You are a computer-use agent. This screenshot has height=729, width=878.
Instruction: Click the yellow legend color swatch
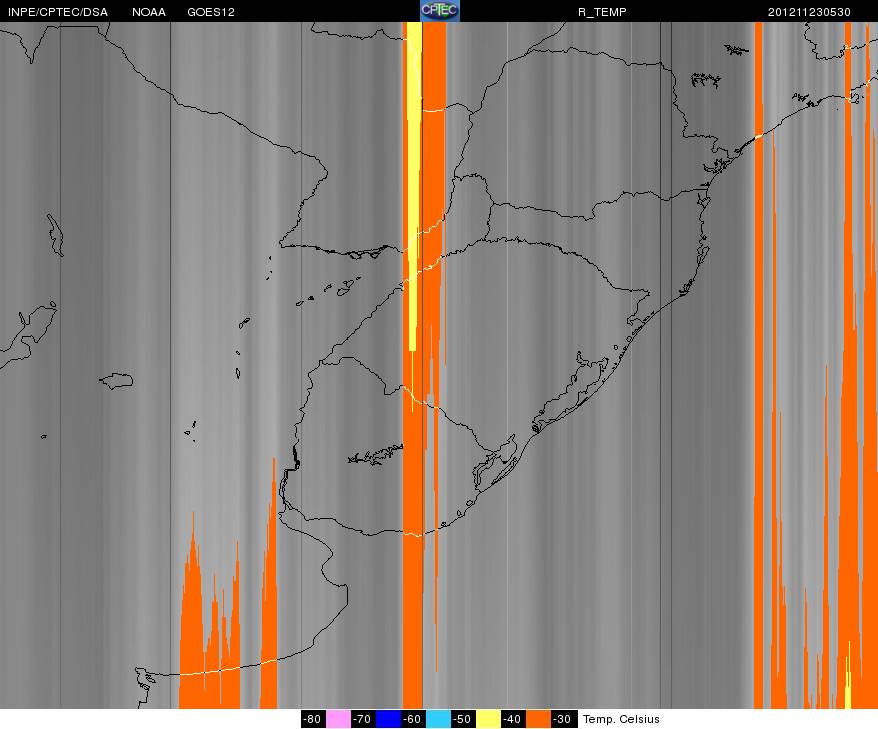point(488,719)
